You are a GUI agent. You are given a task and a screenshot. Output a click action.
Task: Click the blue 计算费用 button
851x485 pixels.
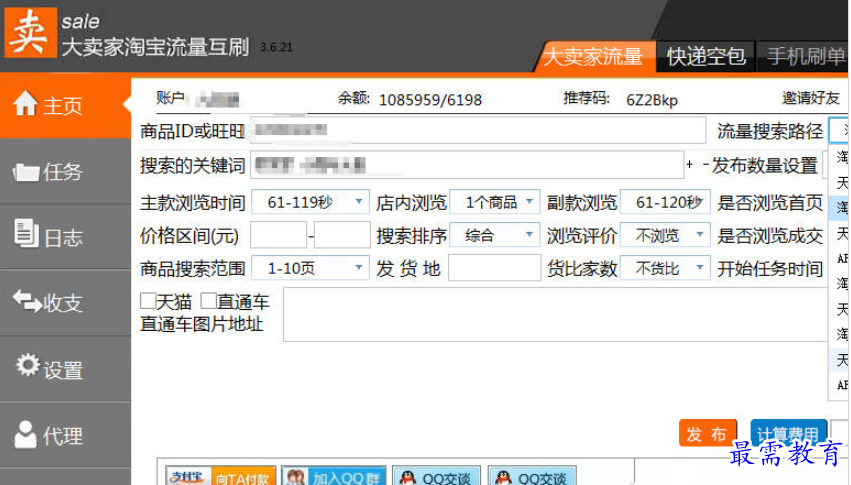[789, 433]
